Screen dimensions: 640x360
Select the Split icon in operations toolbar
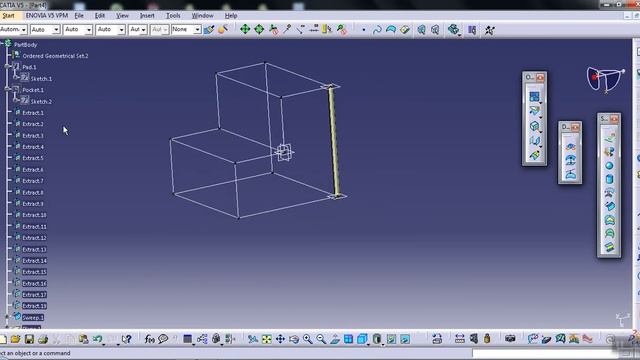coord(534,111)
